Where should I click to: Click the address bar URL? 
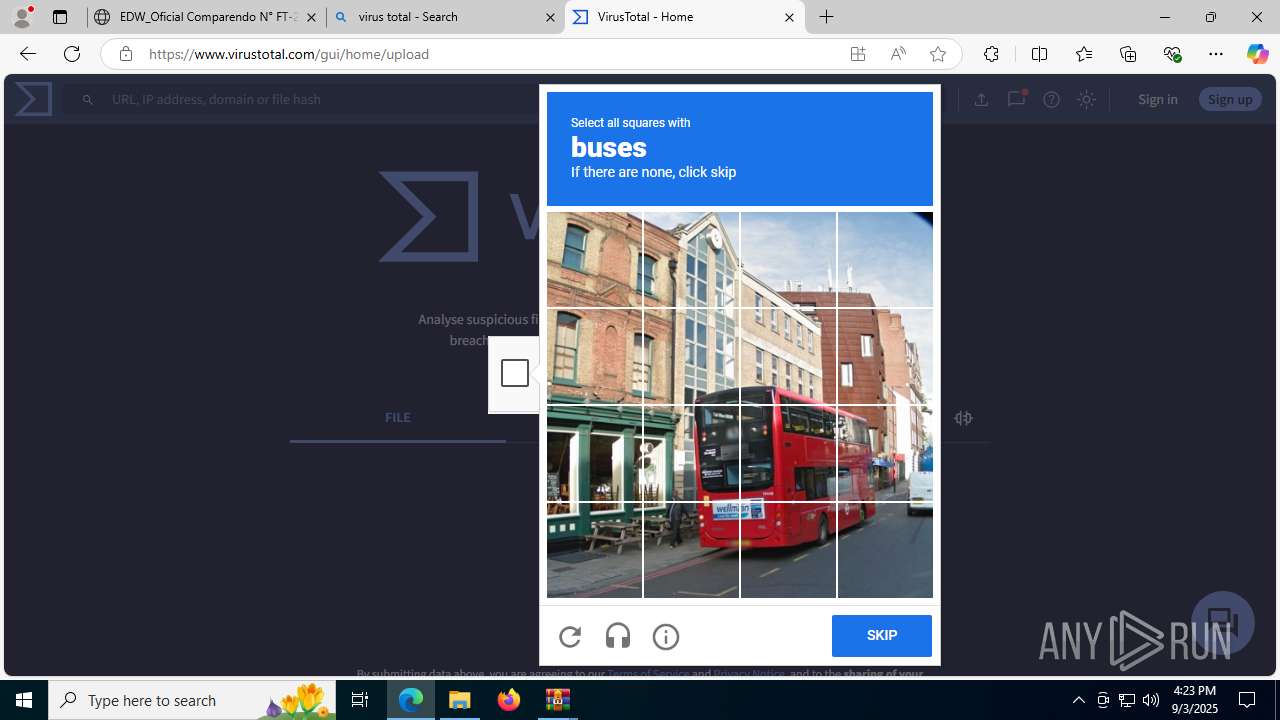[x=289, y=54]
